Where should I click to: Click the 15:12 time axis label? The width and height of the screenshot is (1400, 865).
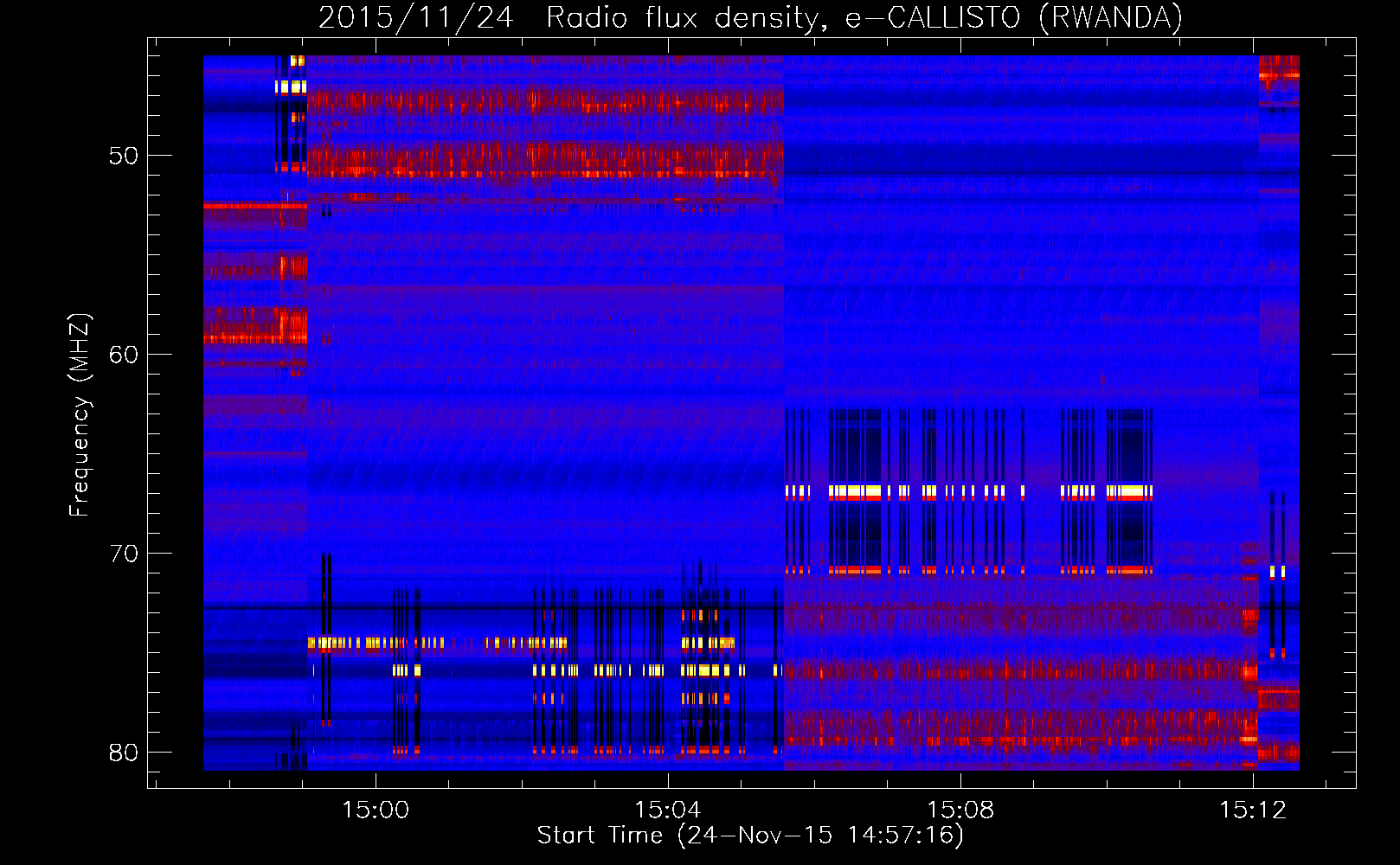[1253, 811]
